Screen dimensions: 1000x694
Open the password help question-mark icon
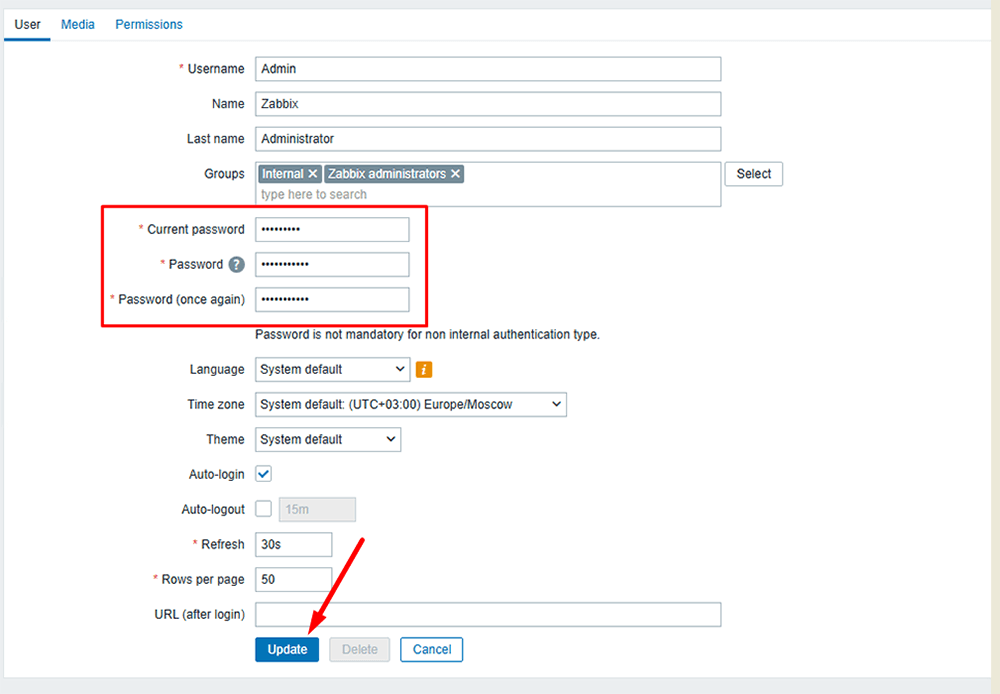click(237, 264)
